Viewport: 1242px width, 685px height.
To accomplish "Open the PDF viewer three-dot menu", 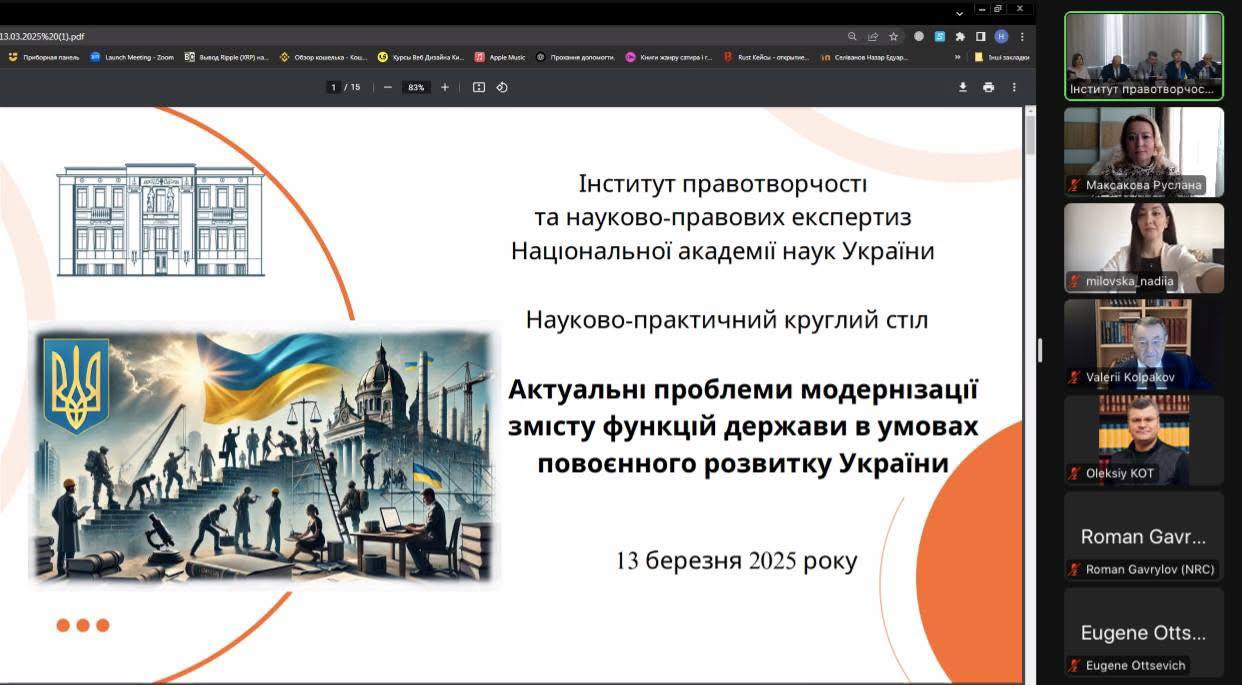I will pyautogui.click(x=1014, y=87).
